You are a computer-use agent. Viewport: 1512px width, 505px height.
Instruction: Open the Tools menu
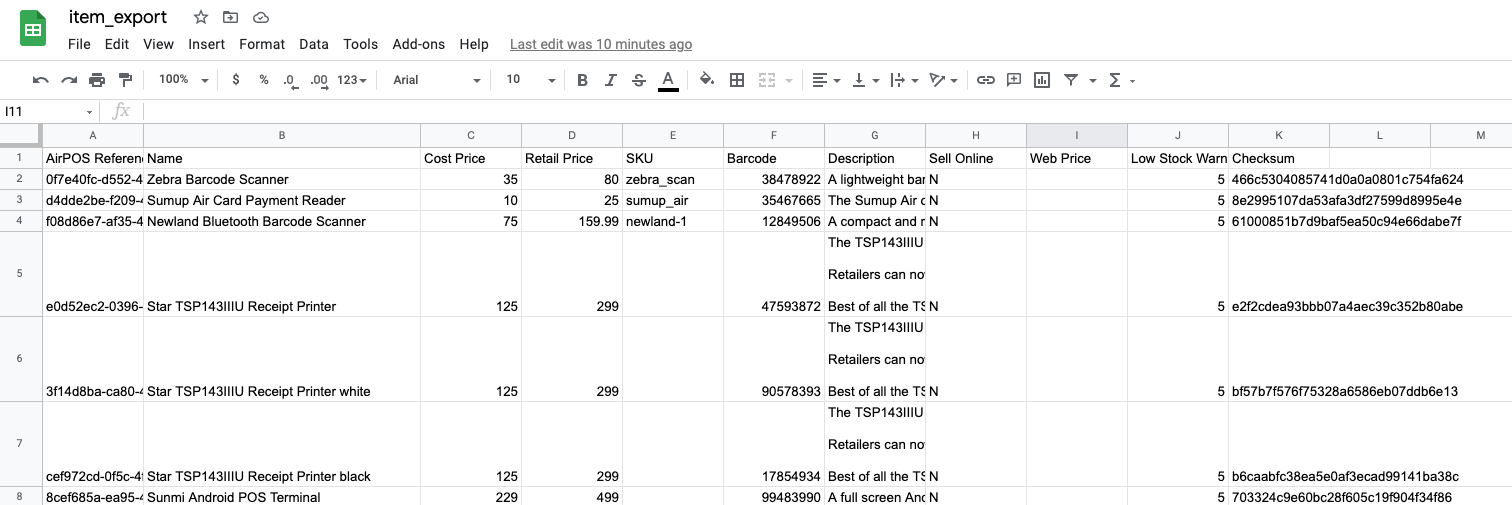(x=360, y=44)
